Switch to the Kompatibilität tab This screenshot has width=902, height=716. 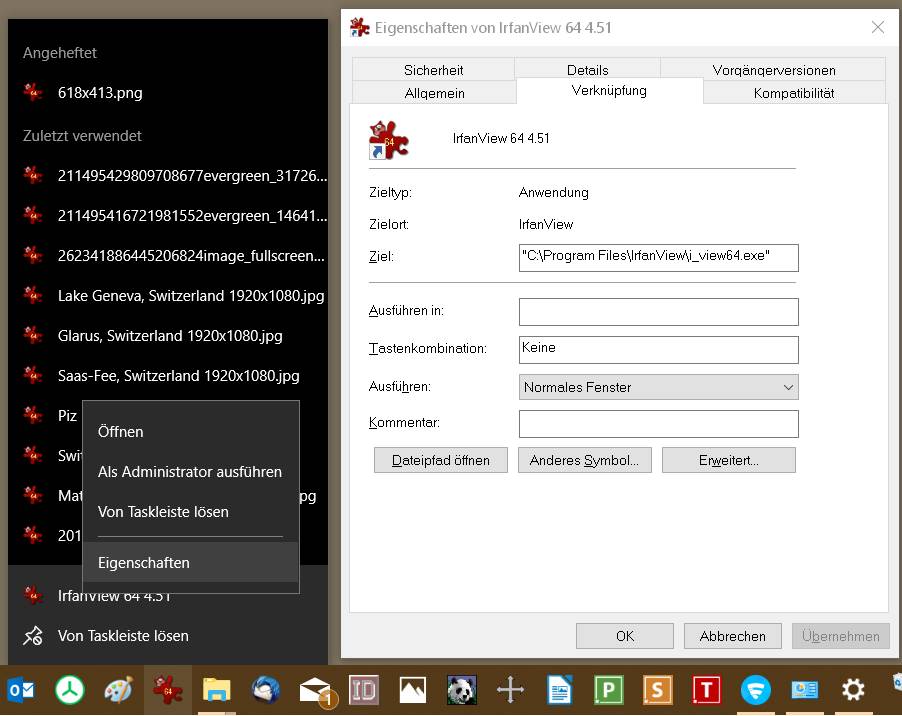pyautogui.click(x=793, y=93)
